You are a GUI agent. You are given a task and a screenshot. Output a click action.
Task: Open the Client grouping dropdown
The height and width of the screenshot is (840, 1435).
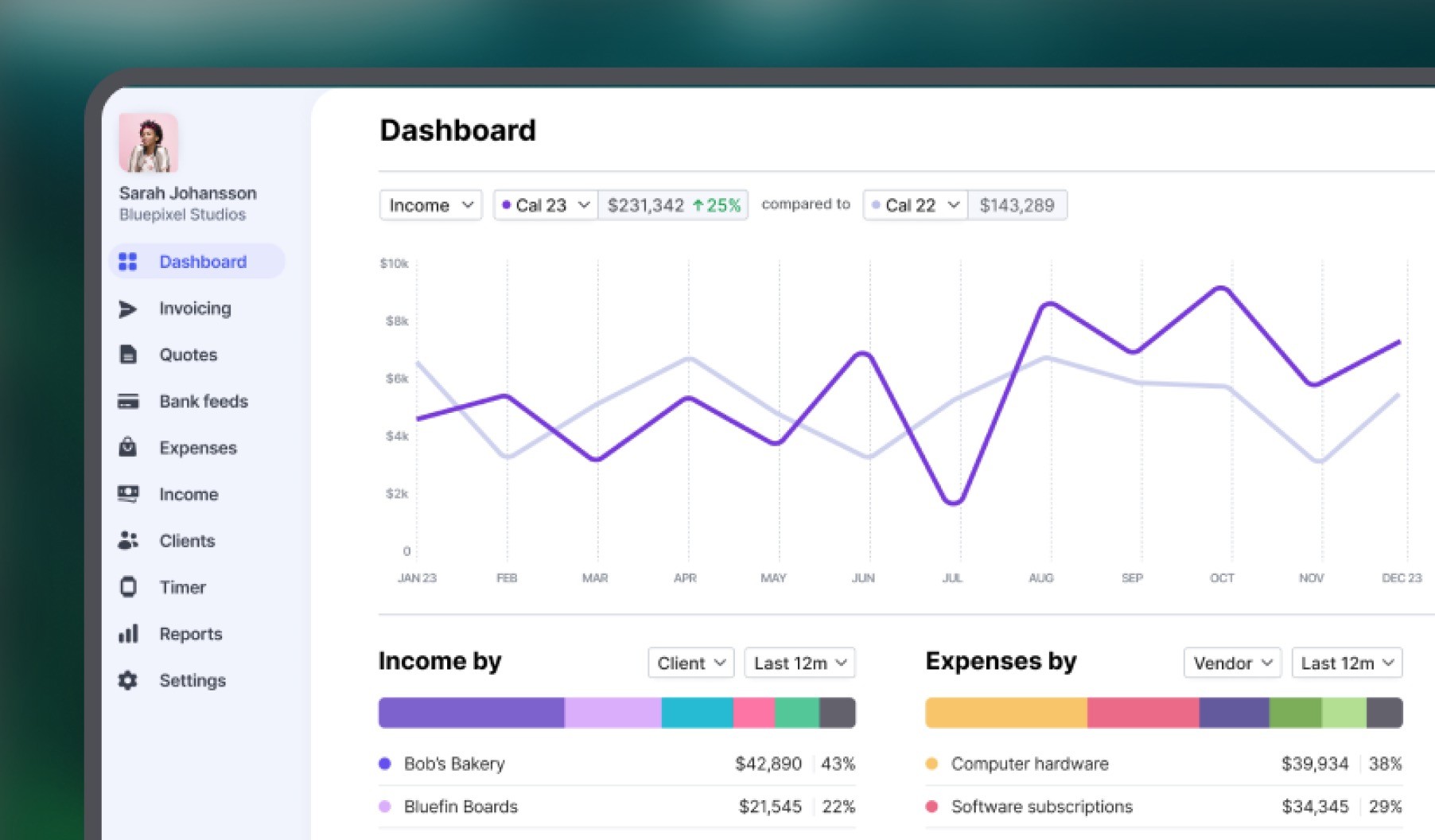click(x=690, y=663)
